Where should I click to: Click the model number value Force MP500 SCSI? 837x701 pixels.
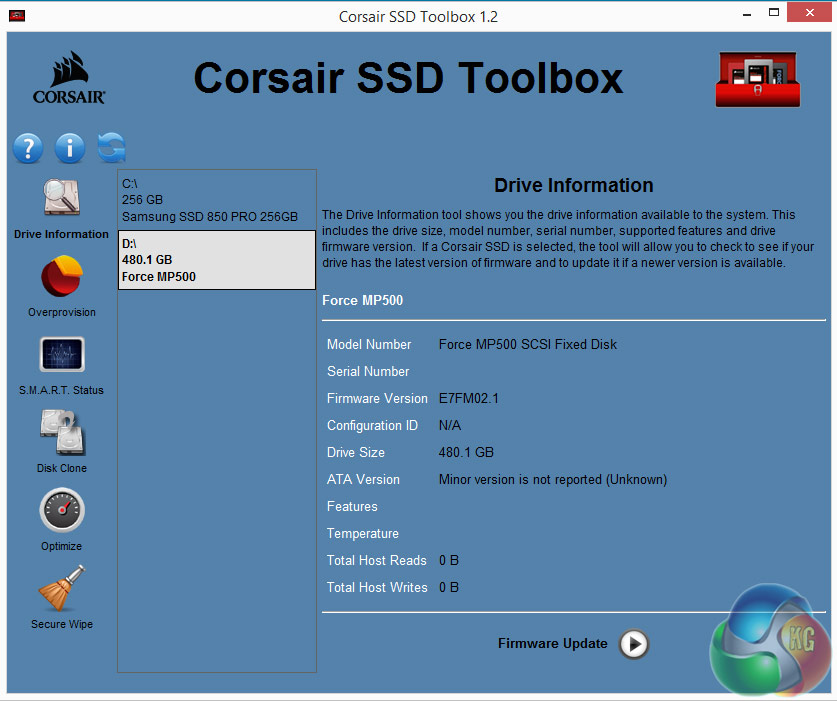coord(527,344)
